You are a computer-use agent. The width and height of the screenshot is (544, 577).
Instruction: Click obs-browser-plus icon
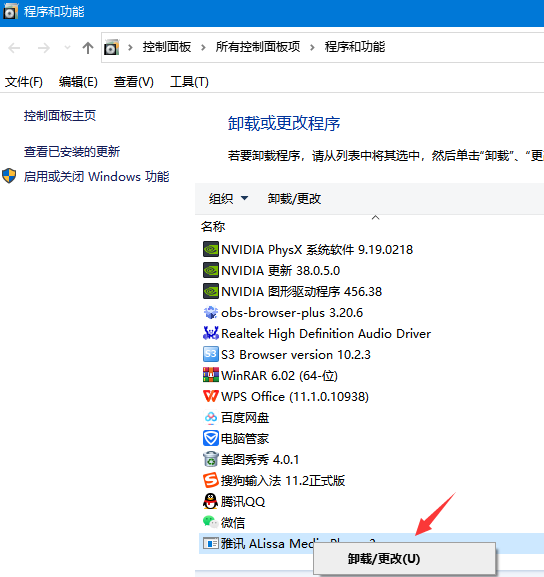211,312
